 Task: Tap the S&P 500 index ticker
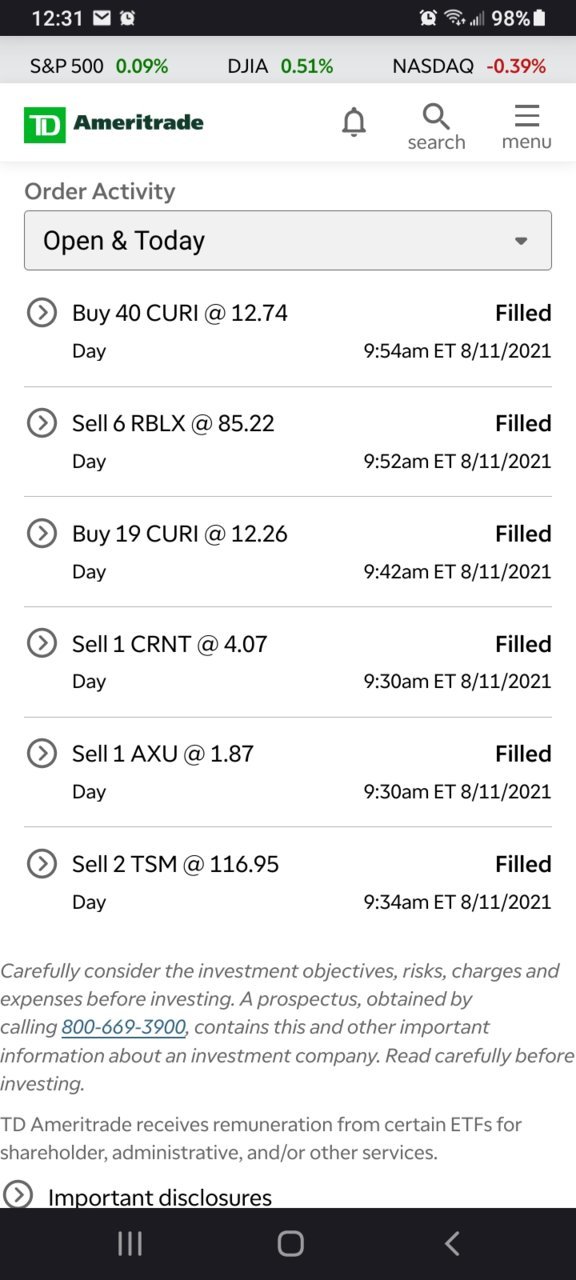pos(99,66)
